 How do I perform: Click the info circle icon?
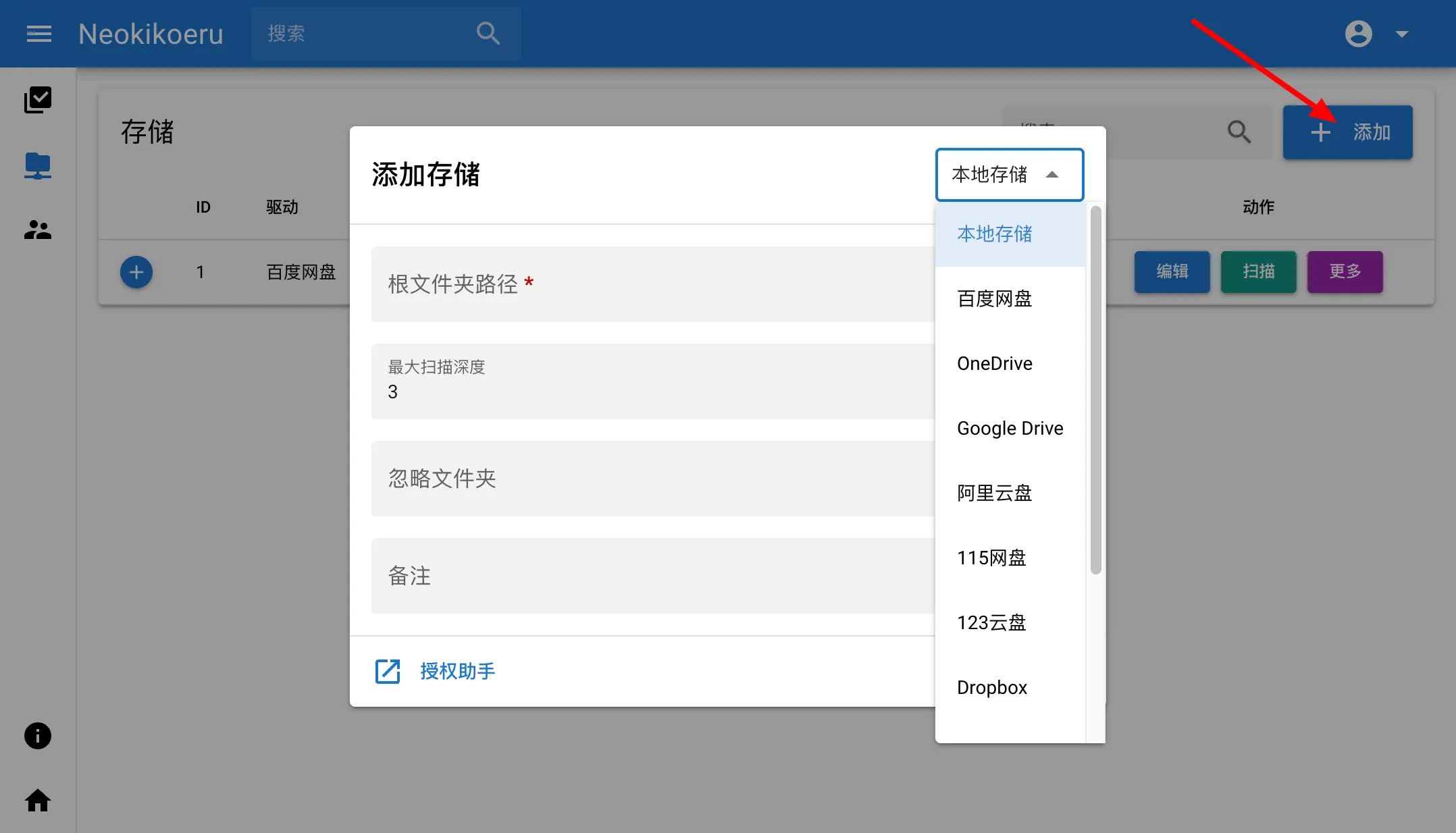(x=38, y=736)
